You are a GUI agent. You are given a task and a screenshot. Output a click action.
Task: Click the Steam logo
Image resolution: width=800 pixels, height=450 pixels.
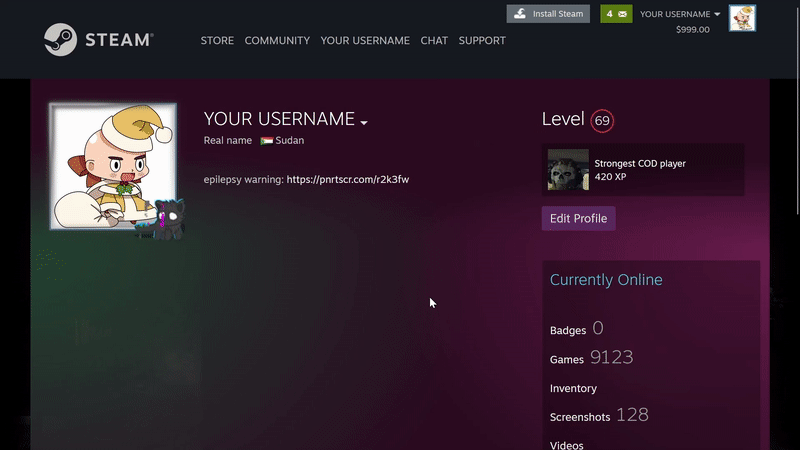(98, 40)
